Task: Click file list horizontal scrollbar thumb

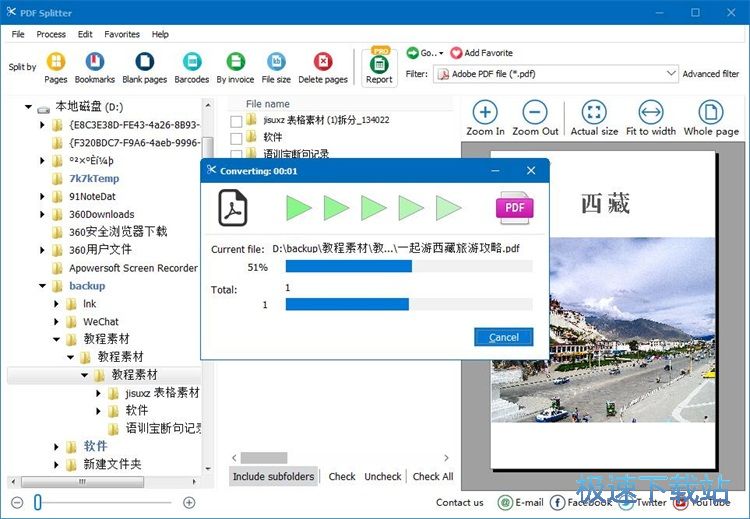Action: coord(264,458)
